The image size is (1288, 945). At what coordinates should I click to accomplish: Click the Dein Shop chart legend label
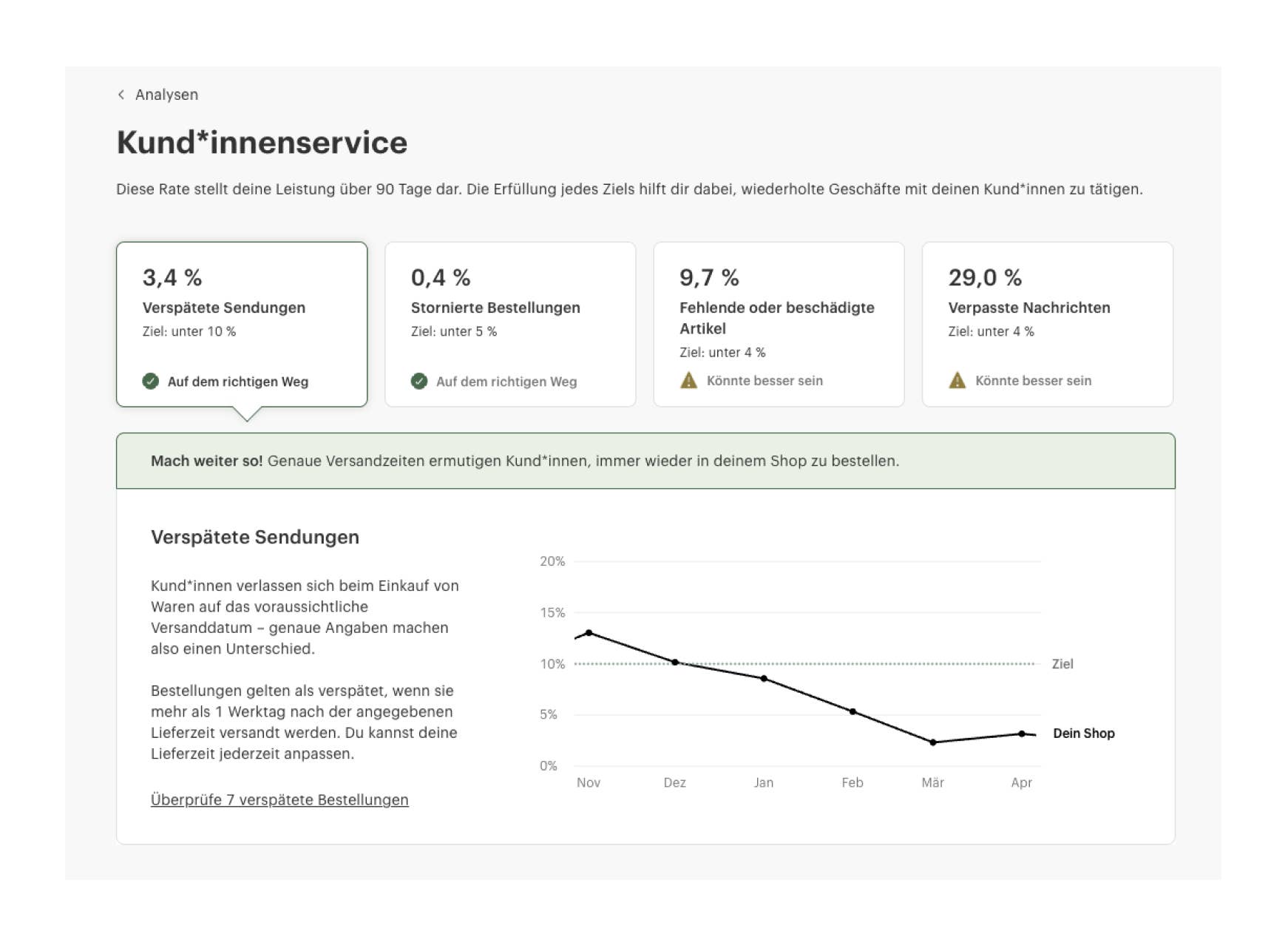(1083, 734)
